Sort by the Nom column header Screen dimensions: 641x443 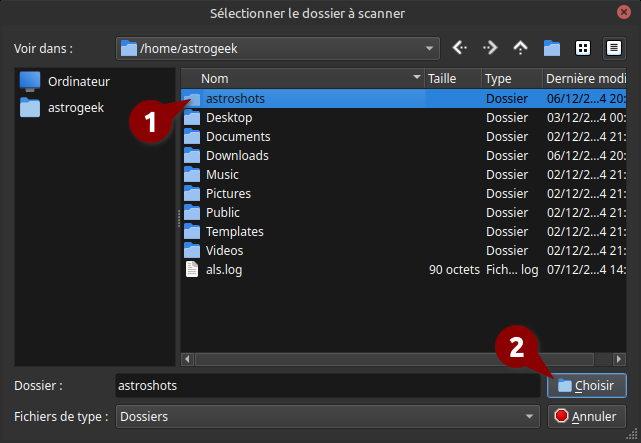[303, 78]
